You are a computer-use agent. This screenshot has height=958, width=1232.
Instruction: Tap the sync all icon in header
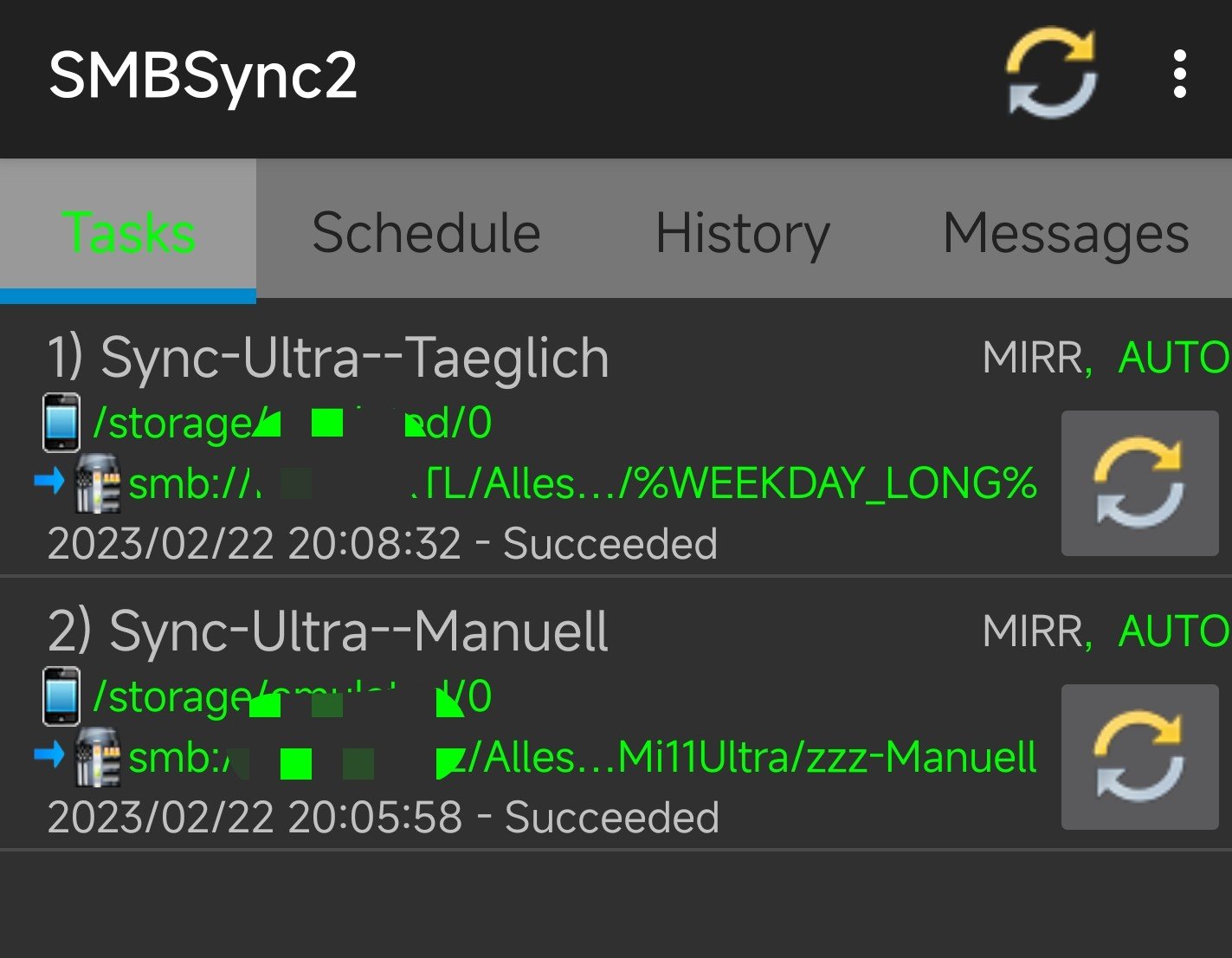point(1051,74)
